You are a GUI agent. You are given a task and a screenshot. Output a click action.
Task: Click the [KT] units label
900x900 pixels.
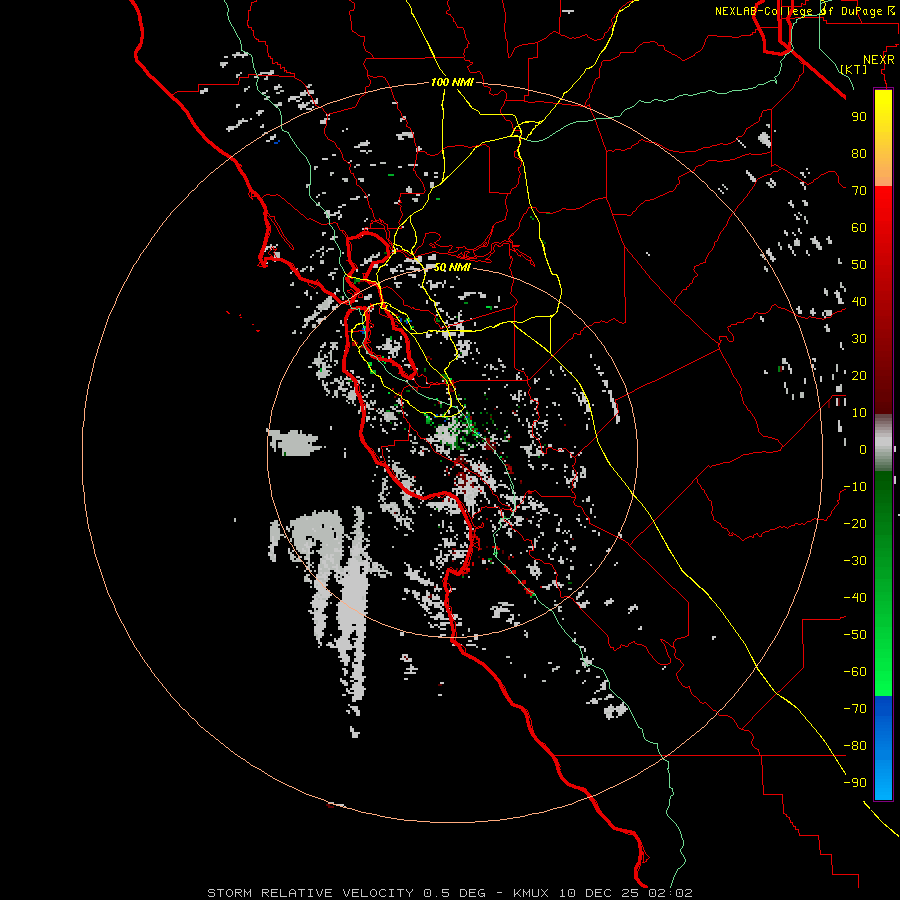[x=854, y=69]
